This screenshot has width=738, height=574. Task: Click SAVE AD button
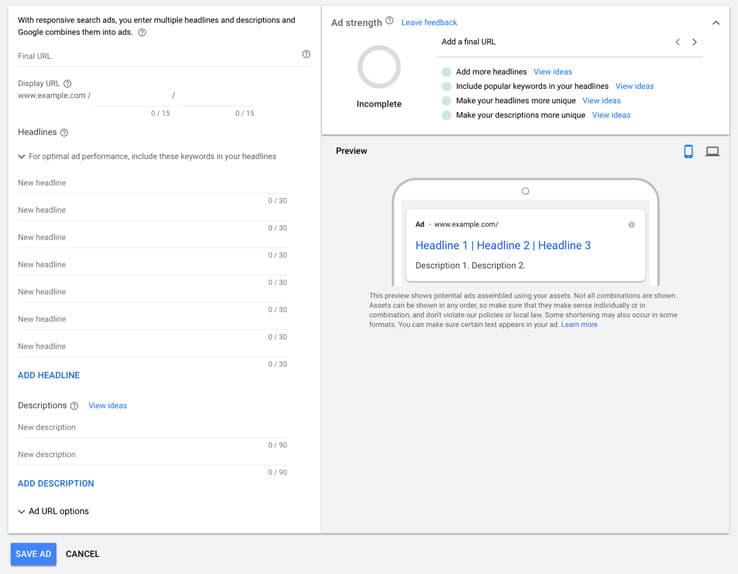point(33,554)
